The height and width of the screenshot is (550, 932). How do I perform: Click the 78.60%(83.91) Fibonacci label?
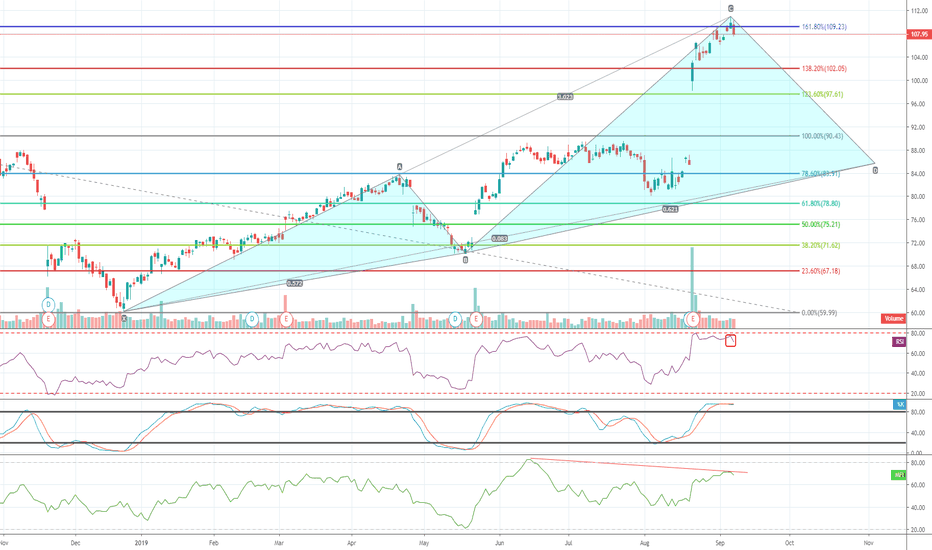(x=821, y=174)
